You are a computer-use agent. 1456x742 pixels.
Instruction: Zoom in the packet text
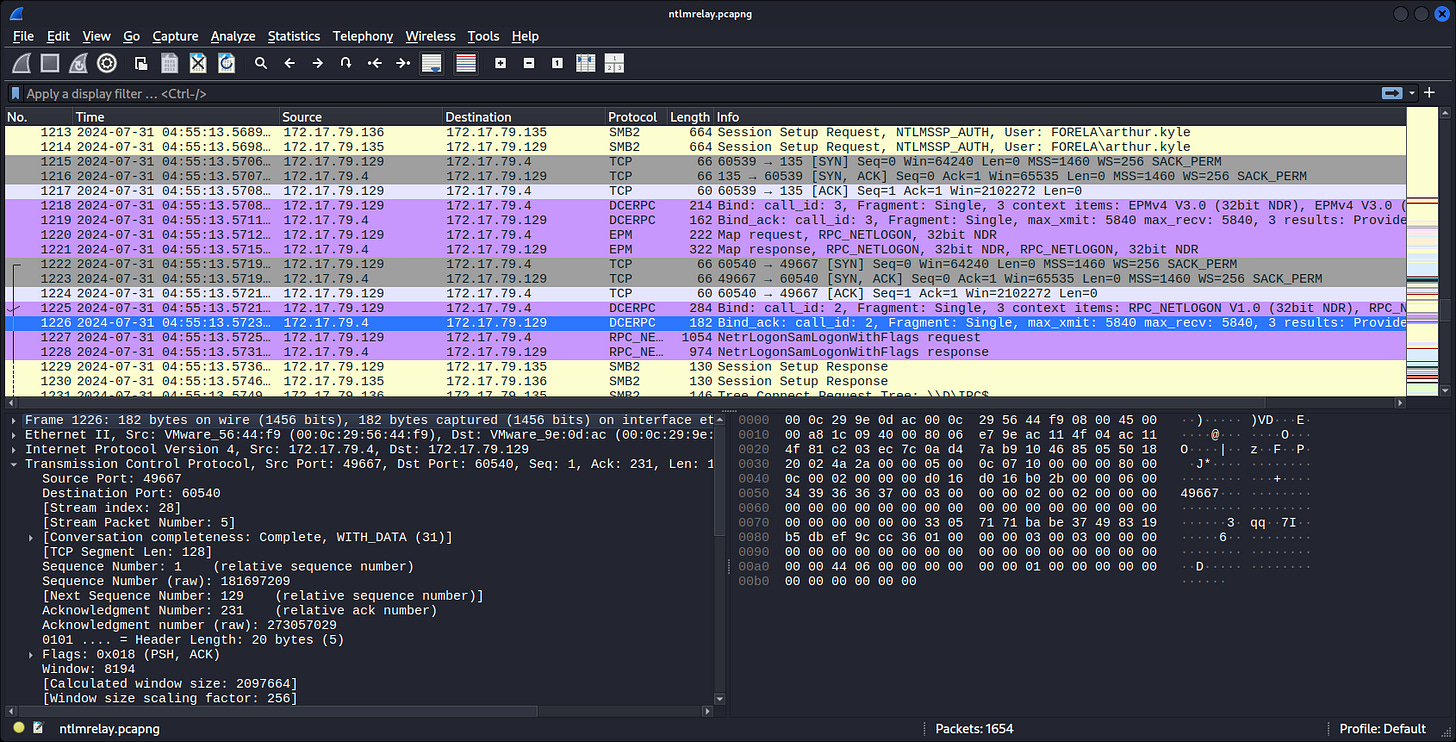point(500,63)
